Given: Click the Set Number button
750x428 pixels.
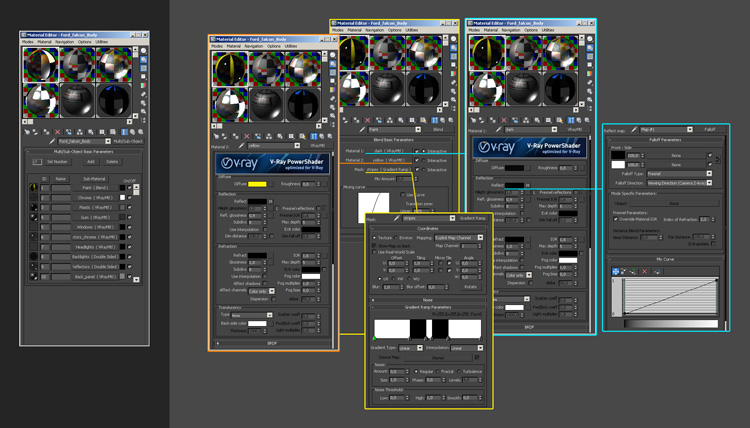Looking at the screenshot, I should pyautogui.click(x=56, y=161).
